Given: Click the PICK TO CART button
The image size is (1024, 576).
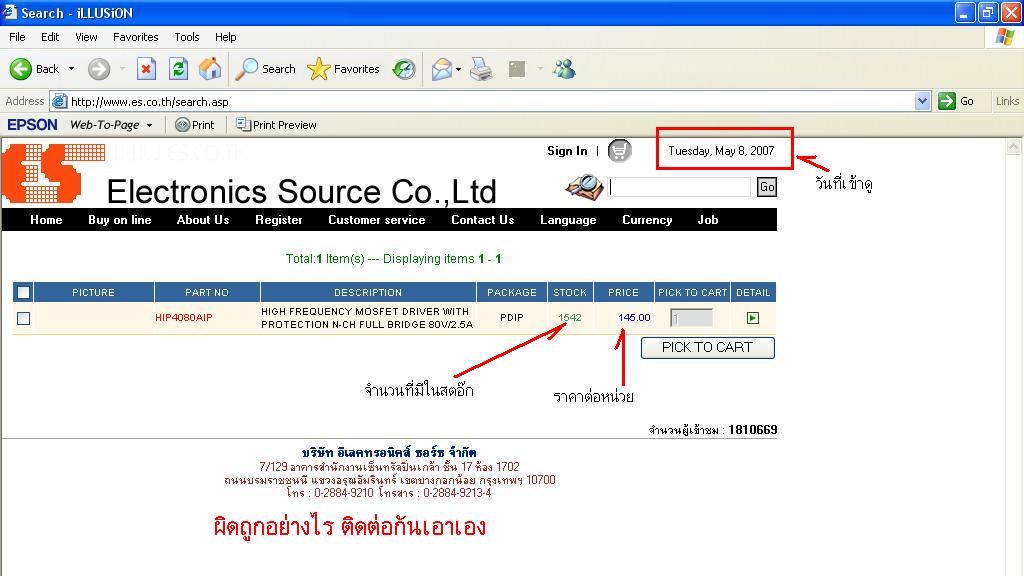Looking at the screenshot, I should click(708, 347).
